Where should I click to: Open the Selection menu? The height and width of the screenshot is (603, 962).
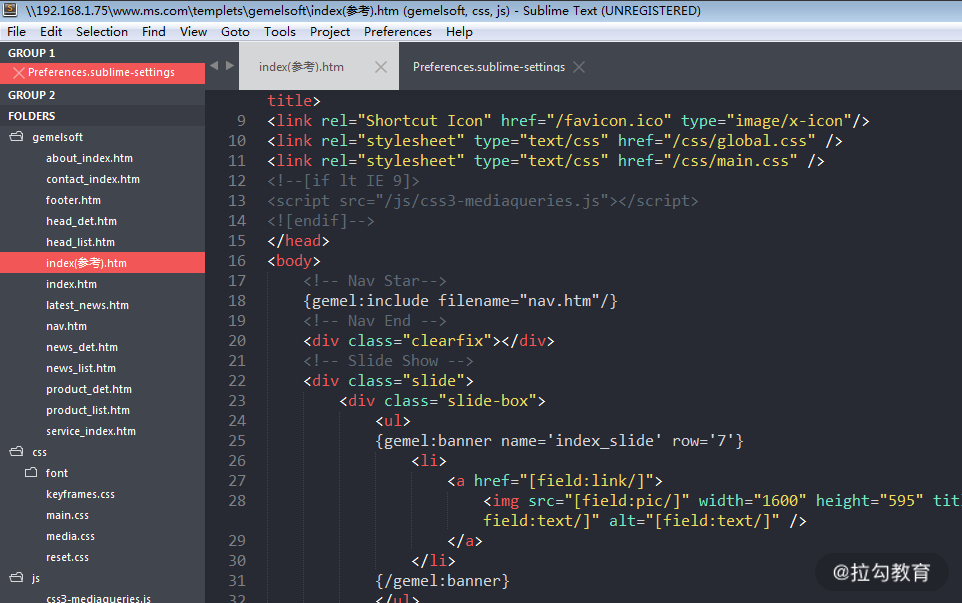(102, 32)
